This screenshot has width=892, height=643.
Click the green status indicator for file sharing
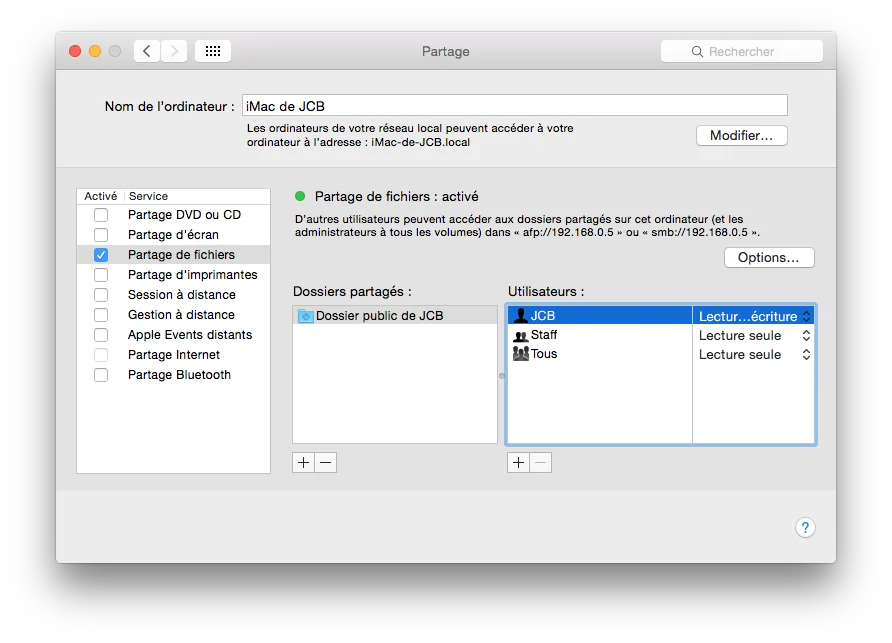[x=300, y=196]
